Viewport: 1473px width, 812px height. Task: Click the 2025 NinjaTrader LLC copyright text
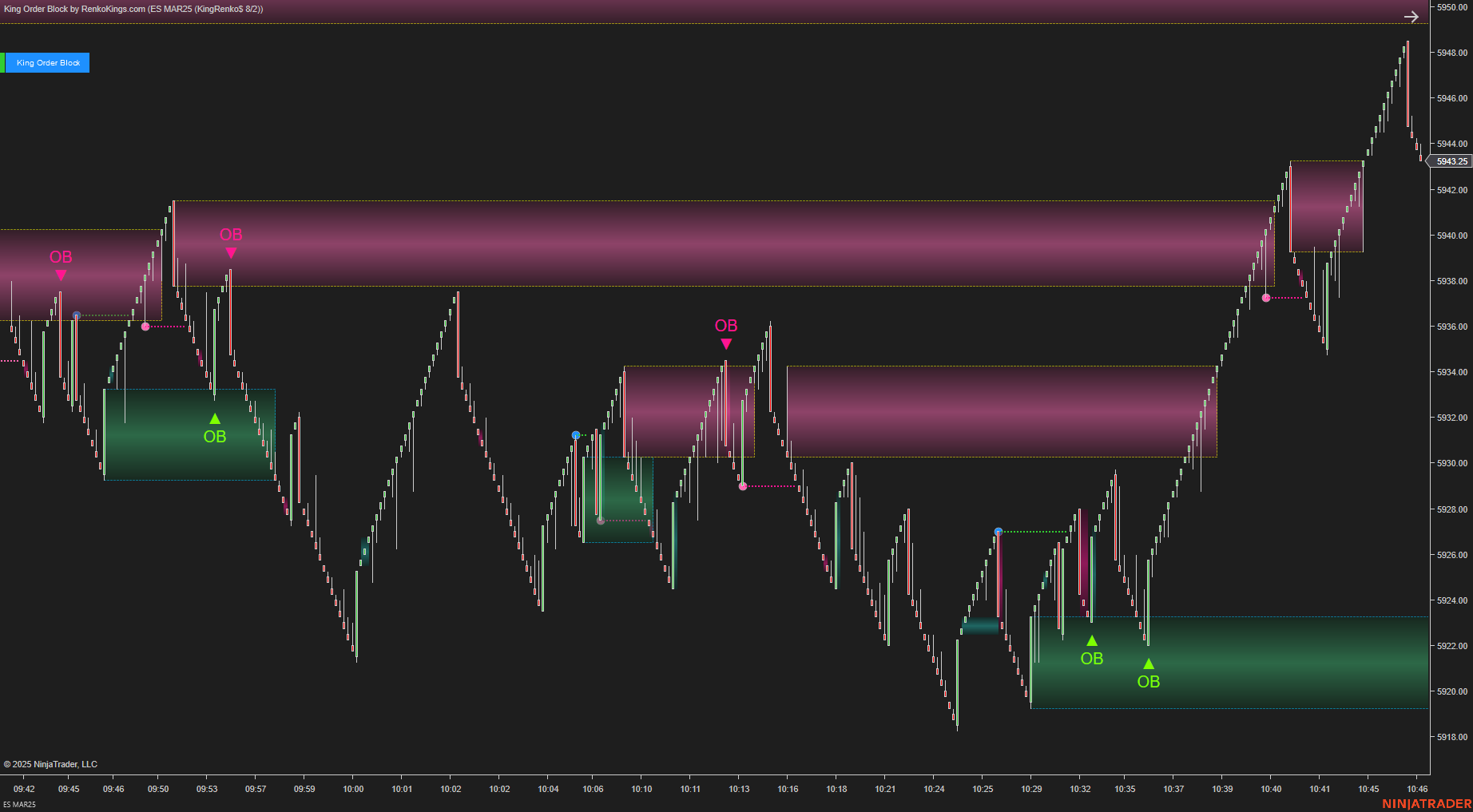point(51,764)
